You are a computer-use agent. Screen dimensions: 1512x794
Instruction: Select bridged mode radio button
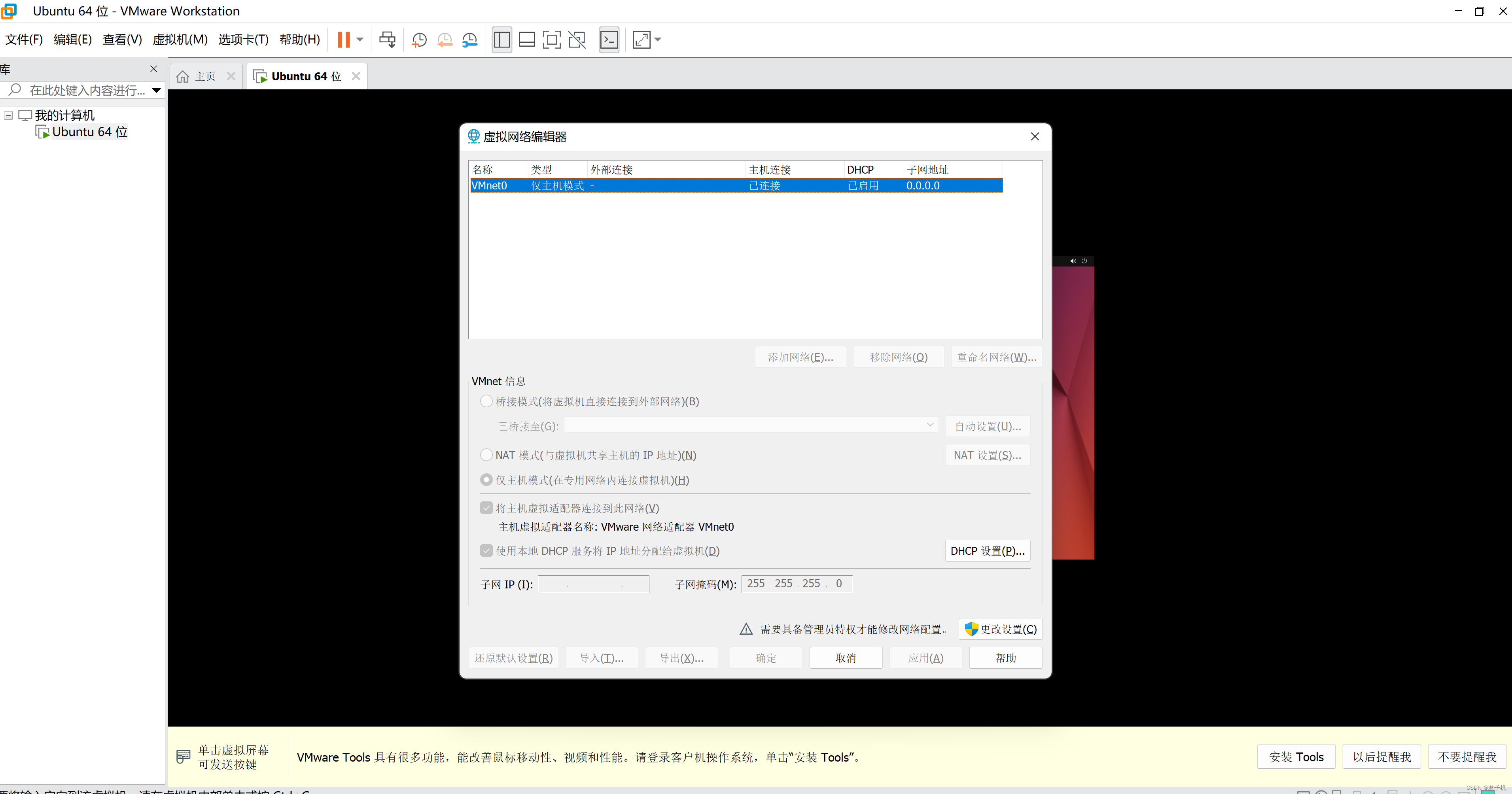[486, 401]
